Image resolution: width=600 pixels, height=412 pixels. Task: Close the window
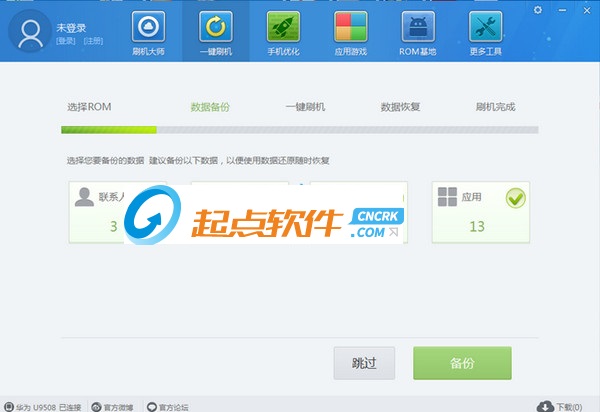tap(587, 10)
